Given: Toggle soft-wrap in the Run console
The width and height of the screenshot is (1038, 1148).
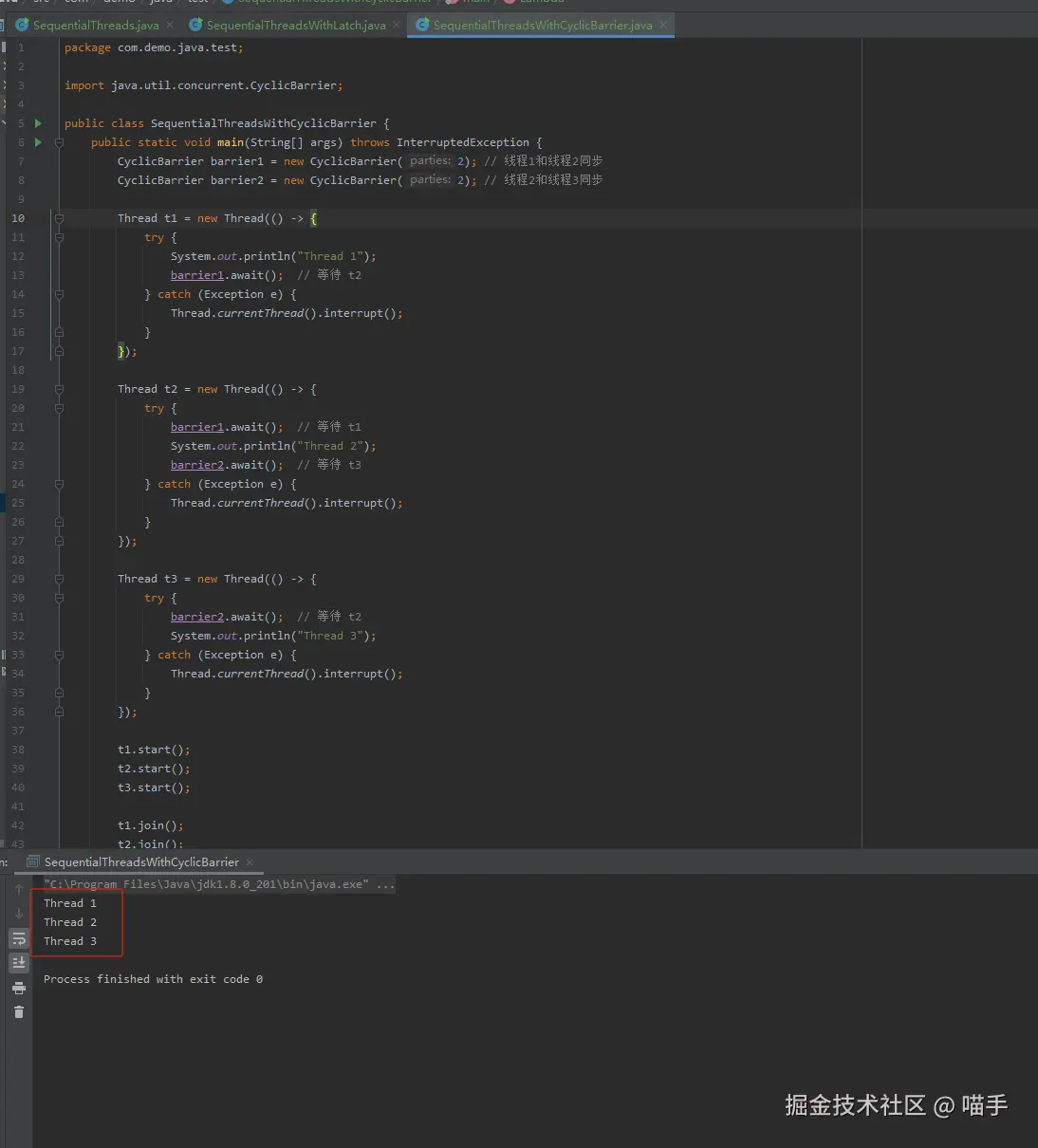Looking at the screenshot, I should pyautogui.click(x=19, y=938).
